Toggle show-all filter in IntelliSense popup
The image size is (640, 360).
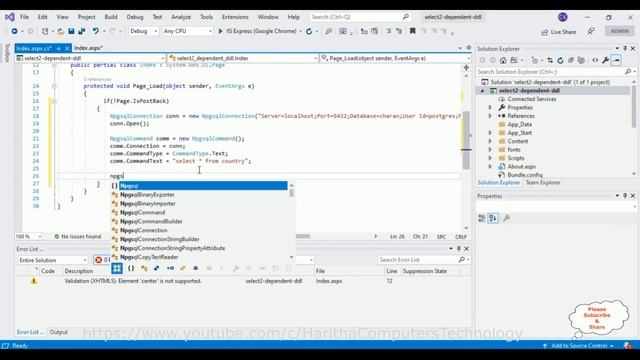(x=117, y=268)
